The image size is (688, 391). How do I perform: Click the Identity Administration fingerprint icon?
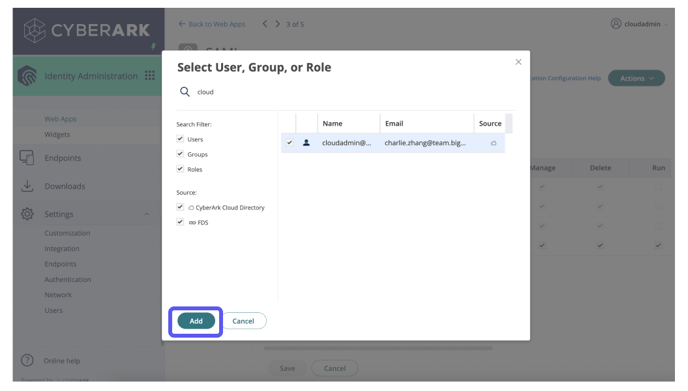(27, 75)
